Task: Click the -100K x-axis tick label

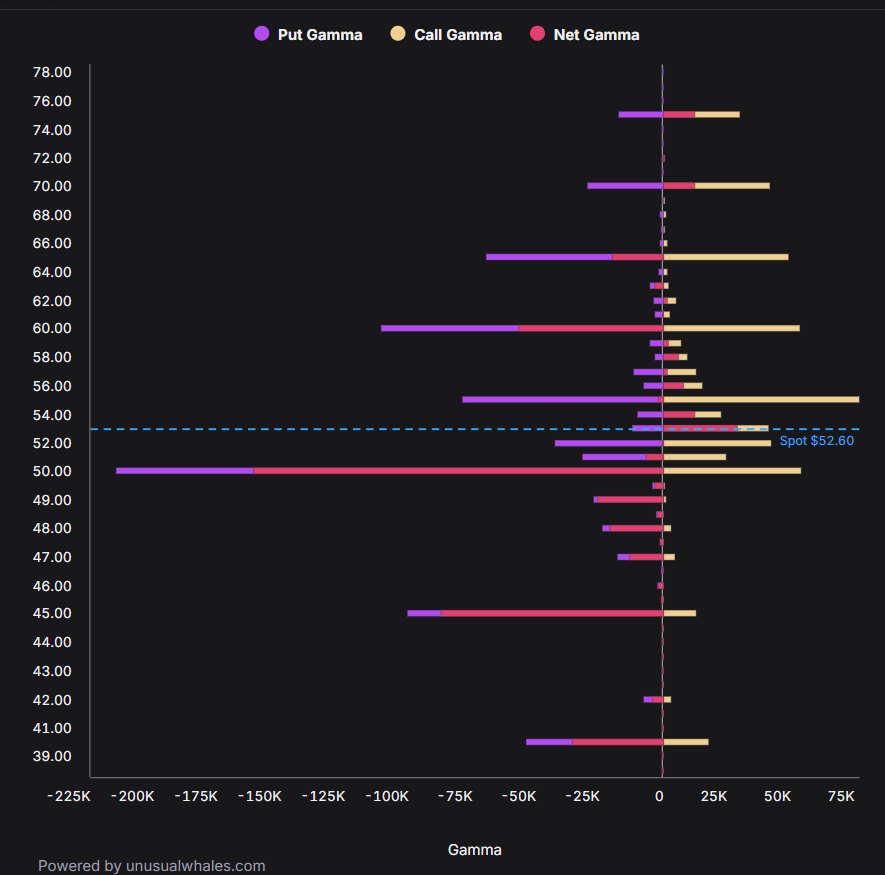Action: (387, 797)
